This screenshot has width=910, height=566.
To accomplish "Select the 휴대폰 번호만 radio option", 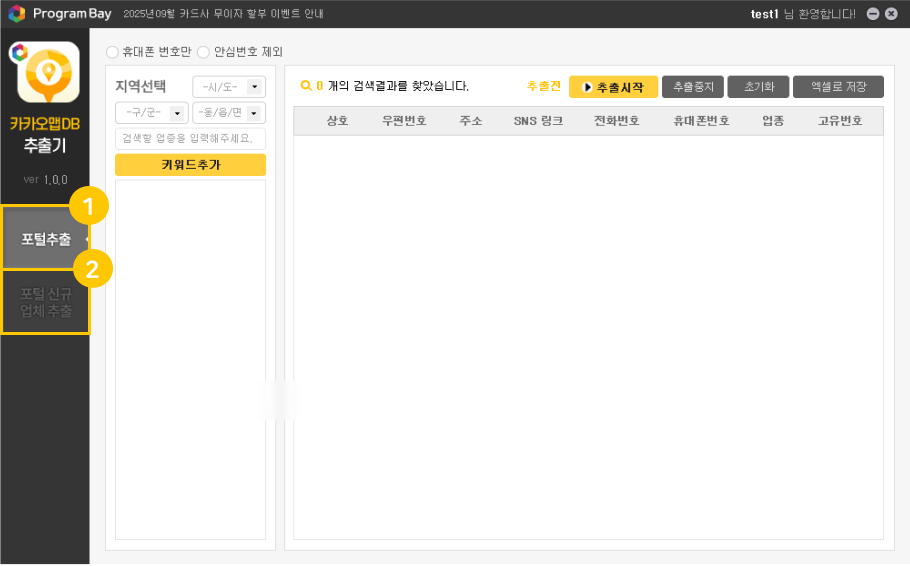I will click(112, 51).
